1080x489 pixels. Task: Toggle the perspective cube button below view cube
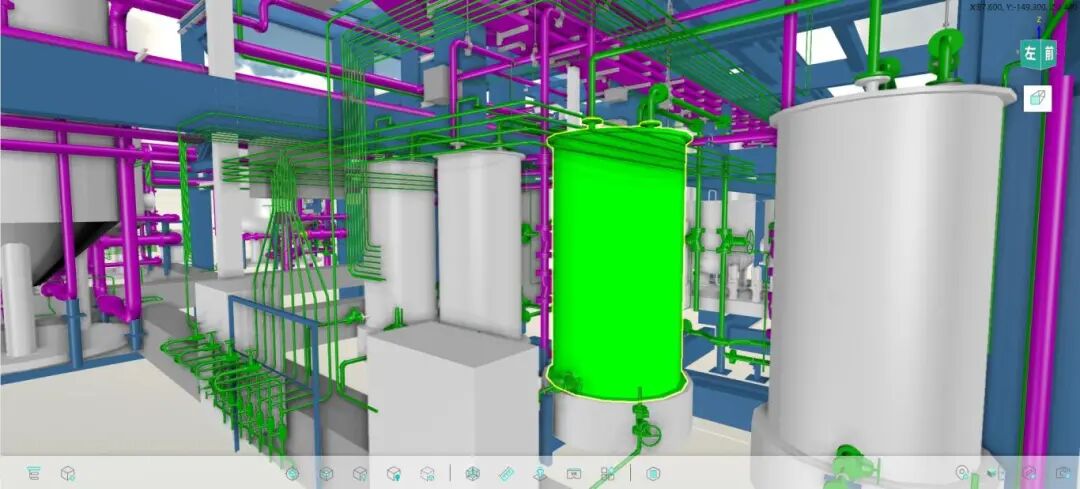click(x=1037, y=97)
